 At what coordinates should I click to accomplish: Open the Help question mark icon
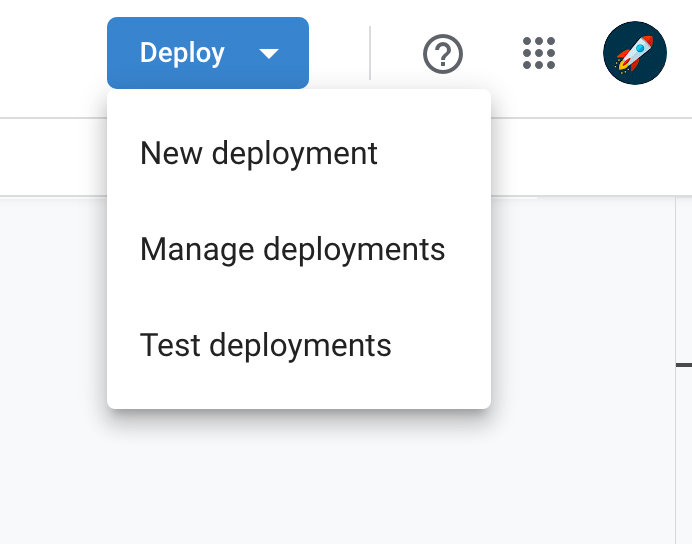click(x=443, y=53)
